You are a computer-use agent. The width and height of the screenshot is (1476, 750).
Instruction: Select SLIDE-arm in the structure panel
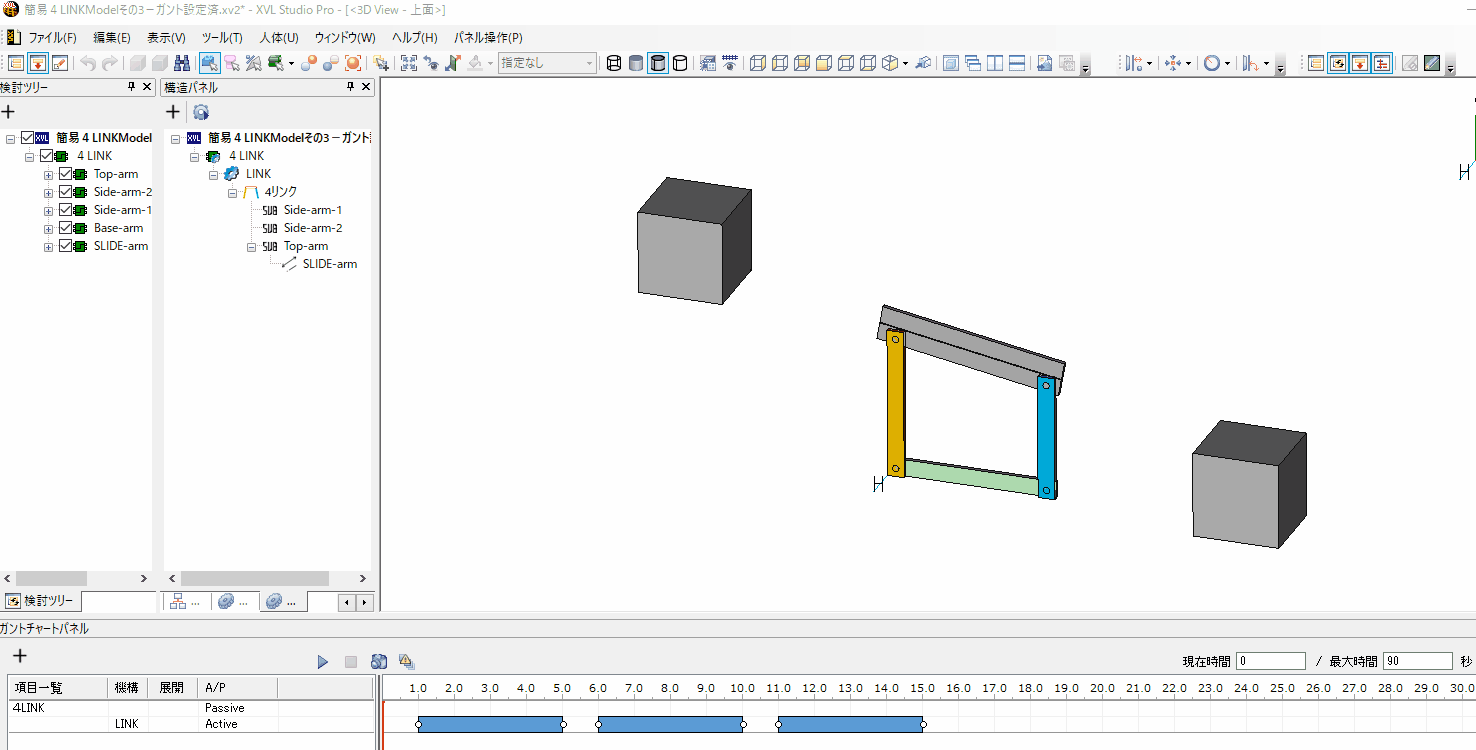coord(329,264)
